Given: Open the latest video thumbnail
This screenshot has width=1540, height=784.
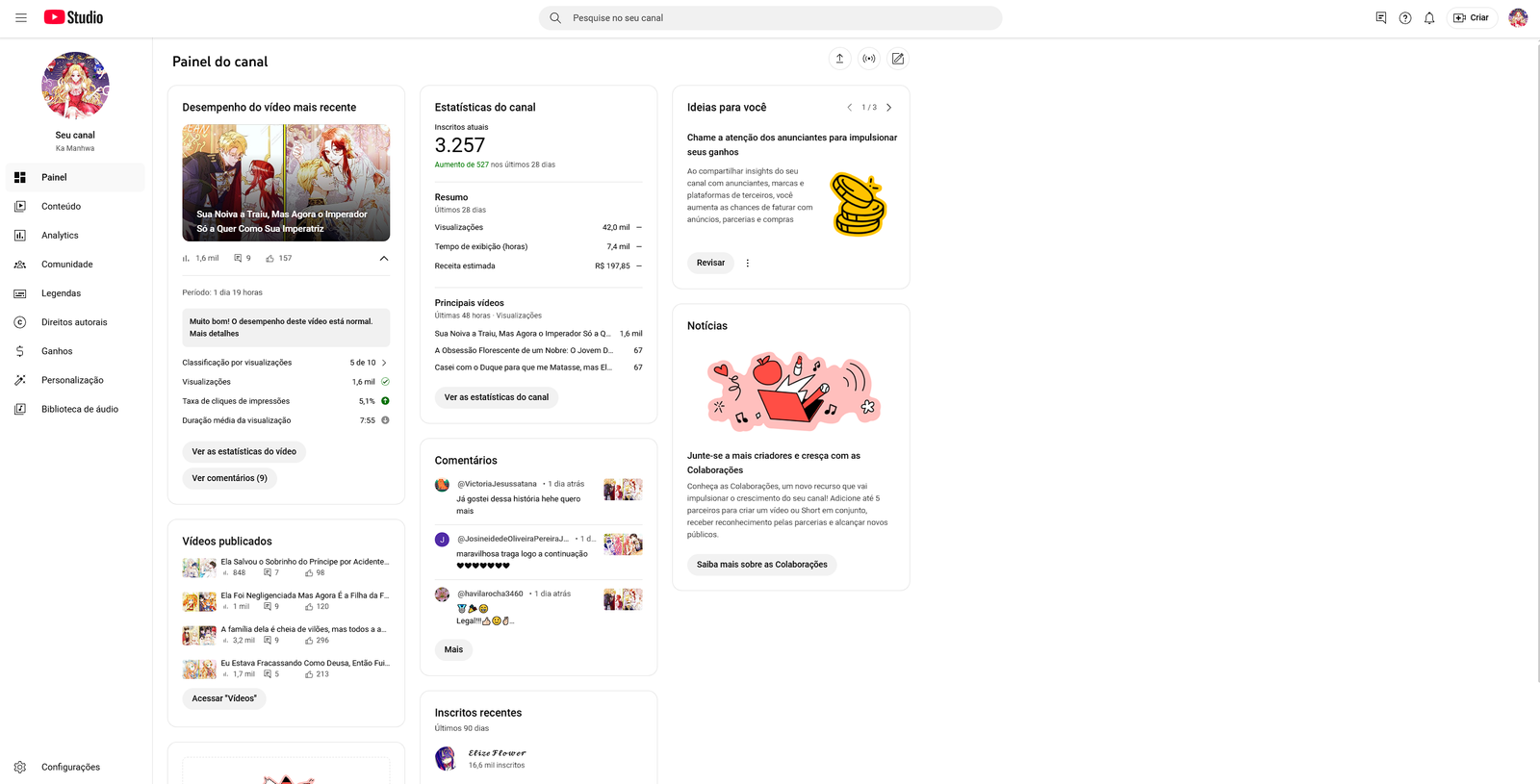Looking at the screenshot, I should (286, 182).
